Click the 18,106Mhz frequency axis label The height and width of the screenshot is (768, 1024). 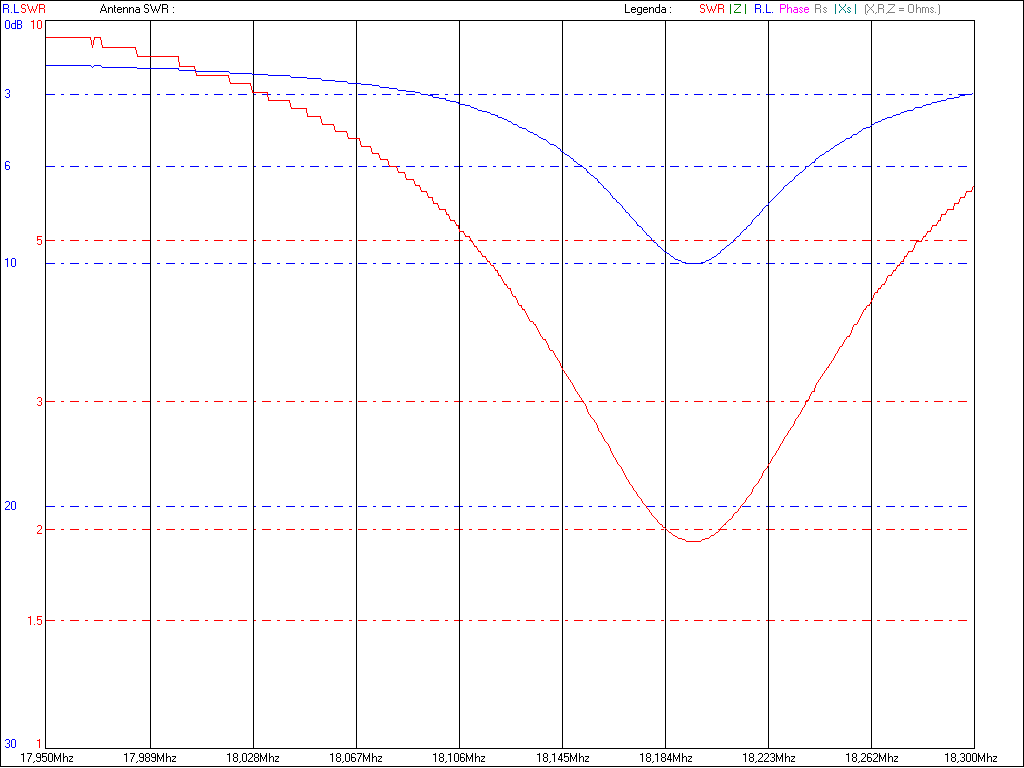(x=461, y=758)
